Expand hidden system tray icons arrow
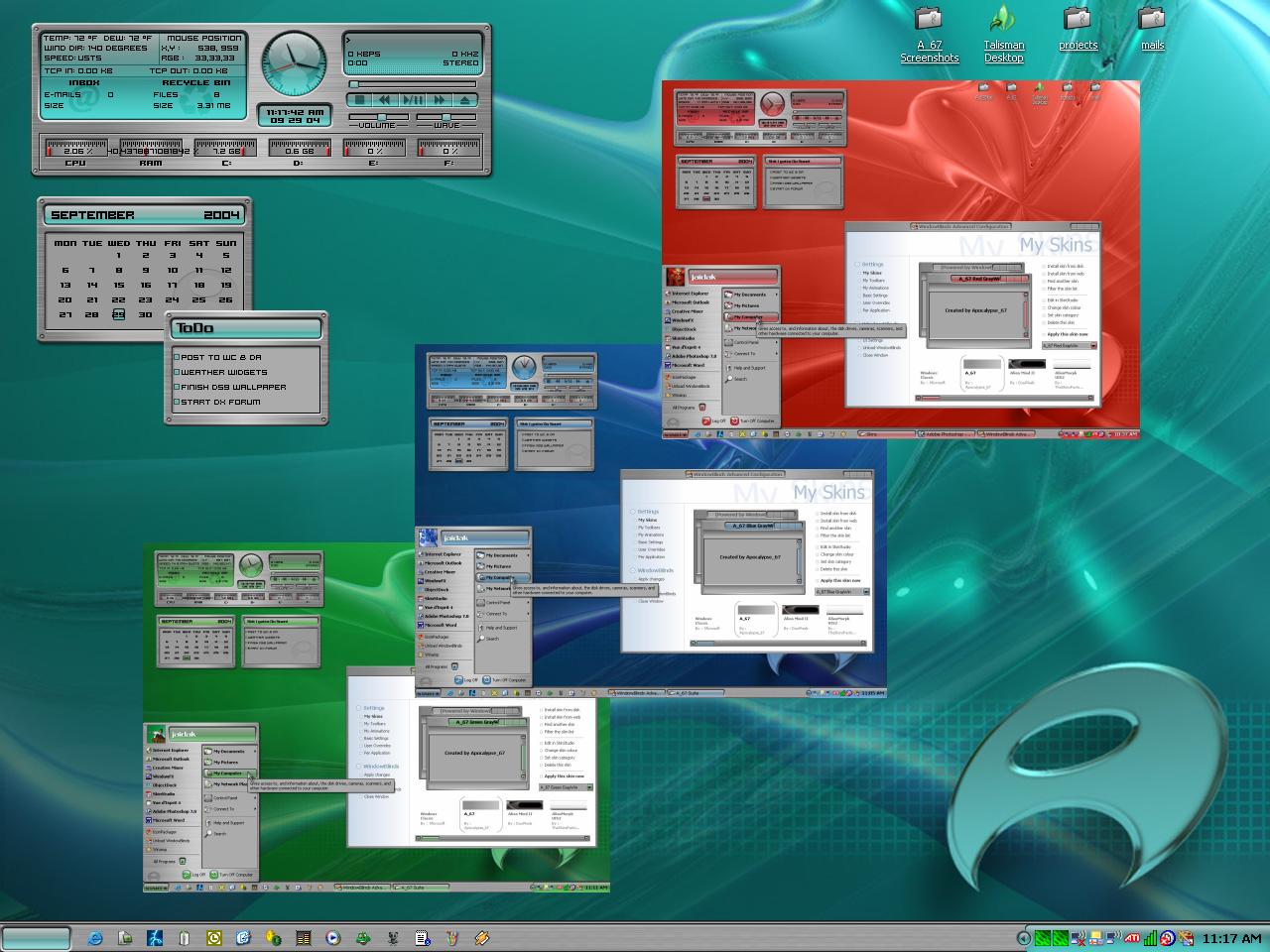 1024,937
